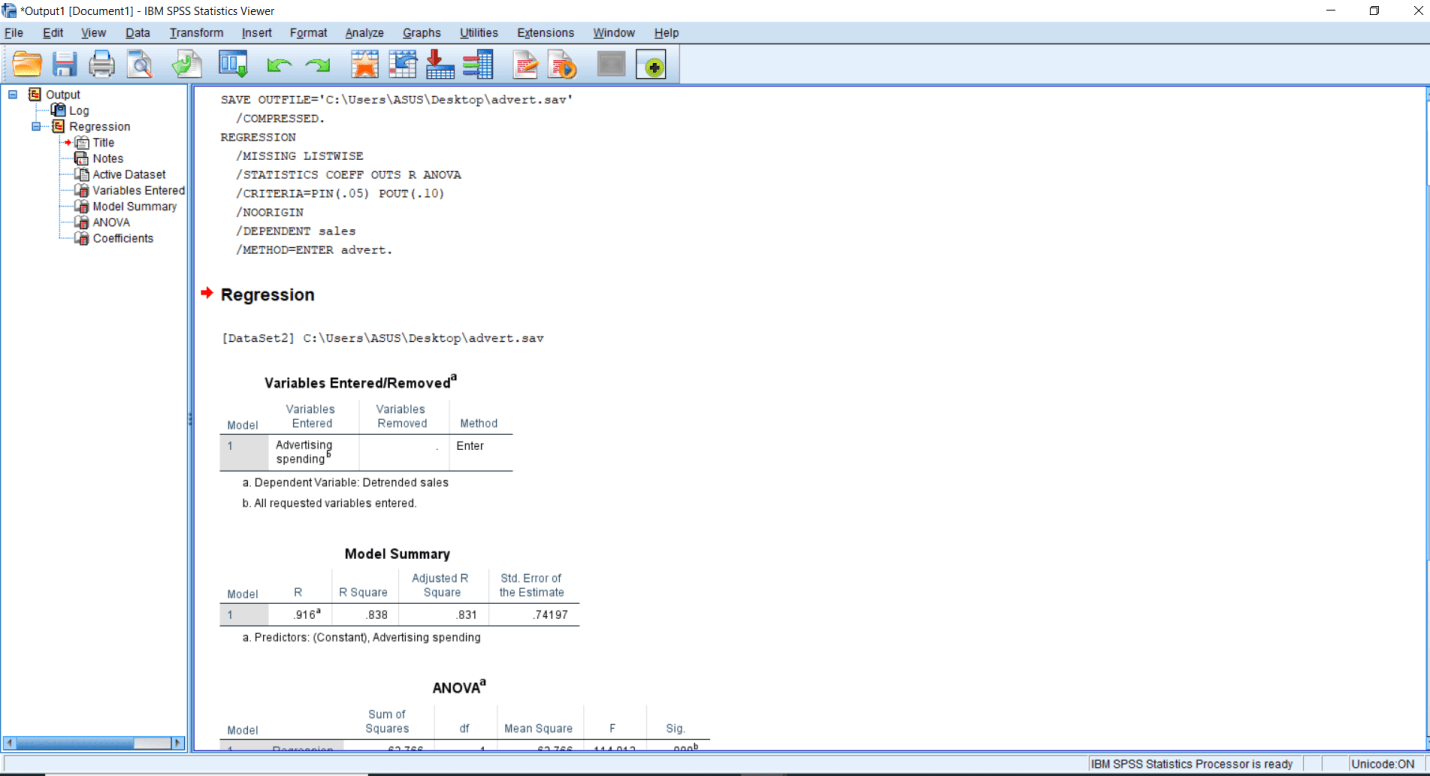The height and width of the screenshot is (776, 1430).
Task: Select the Show Last Output icon
Action: [x=610, y=63]
